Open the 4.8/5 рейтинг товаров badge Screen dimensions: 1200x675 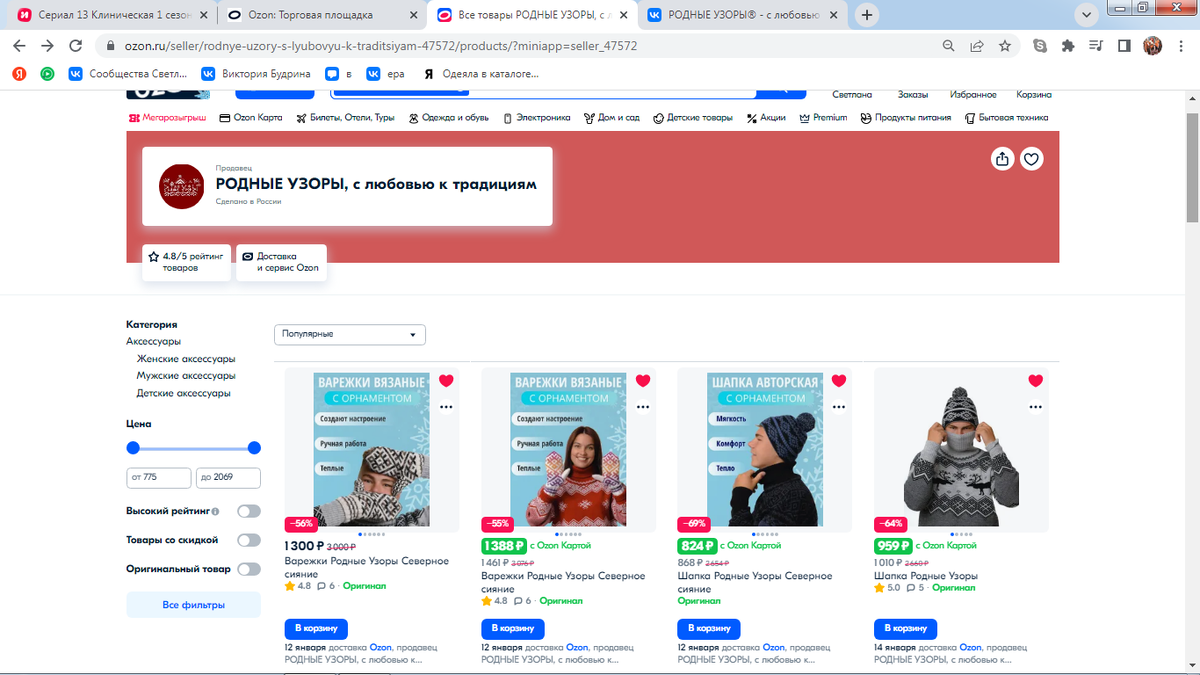click(187, 262)
